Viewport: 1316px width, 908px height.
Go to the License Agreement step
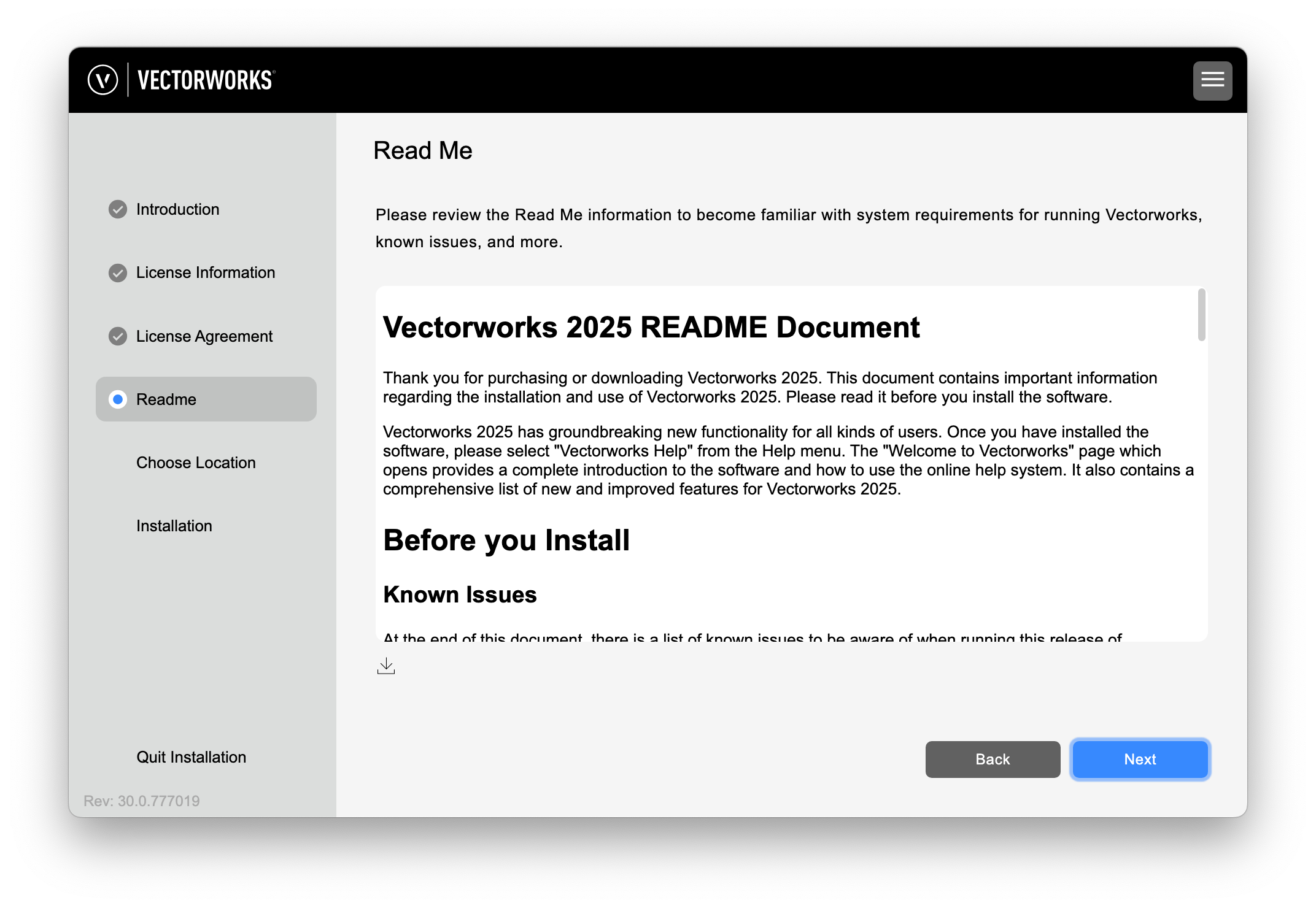[204, 336]
